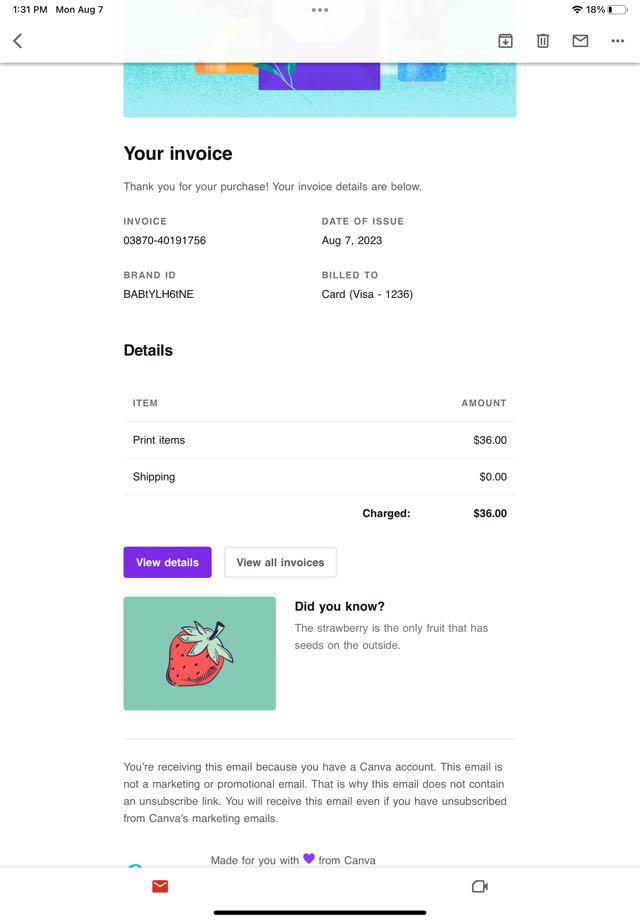Viewport: 640px width, 921px height.
Task: Tap the Charged total of $36.00
Action: (490, 514)
